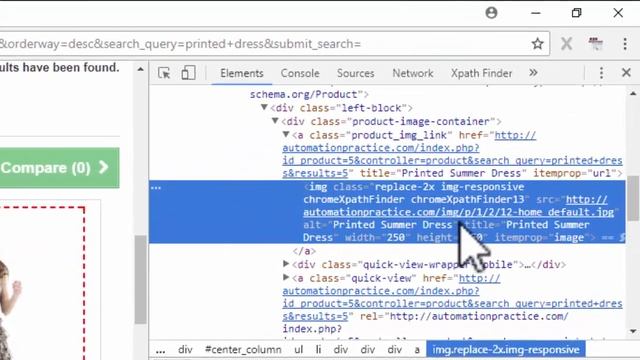Click the Compare (0) button
This screenshot has height=360, width=640.
[x=59, y=168]
